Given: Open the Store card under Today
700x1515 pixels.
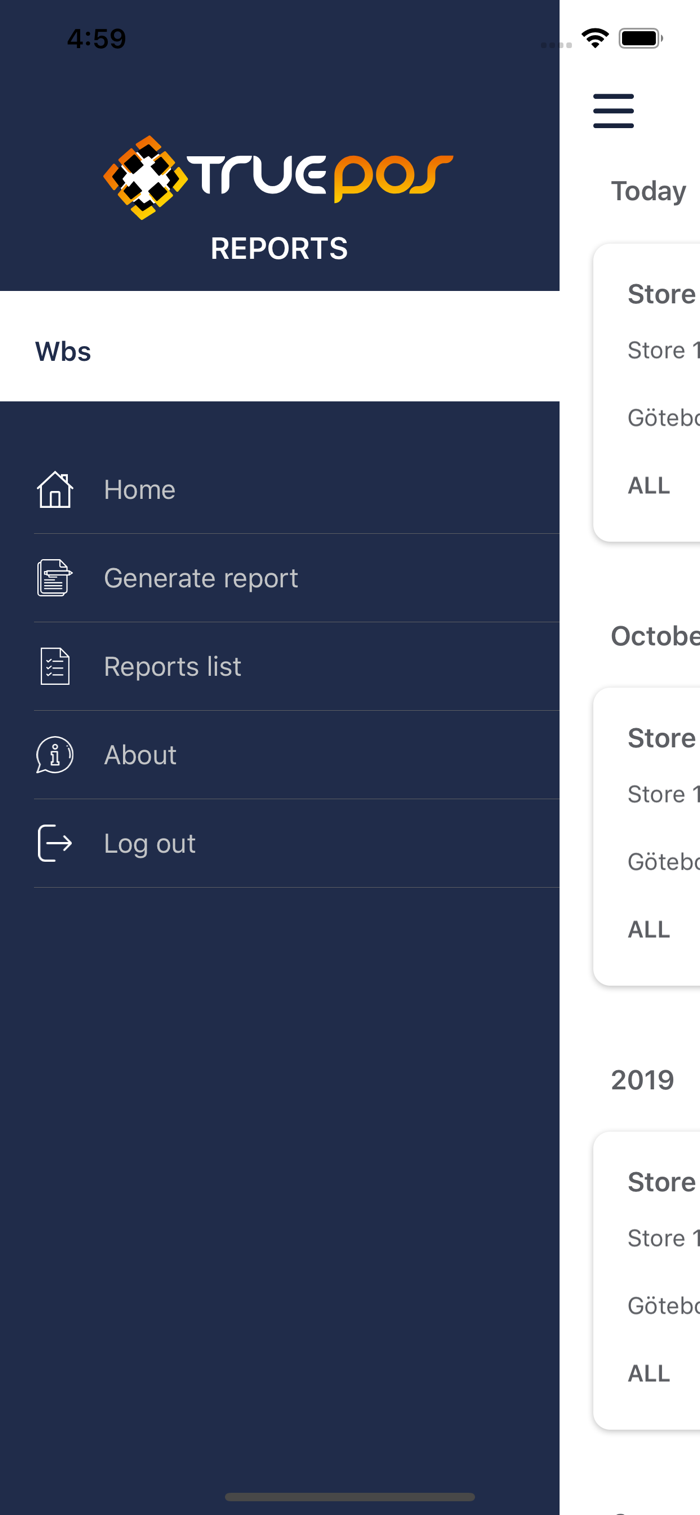Looking at the screenshot, I should 647,393.
